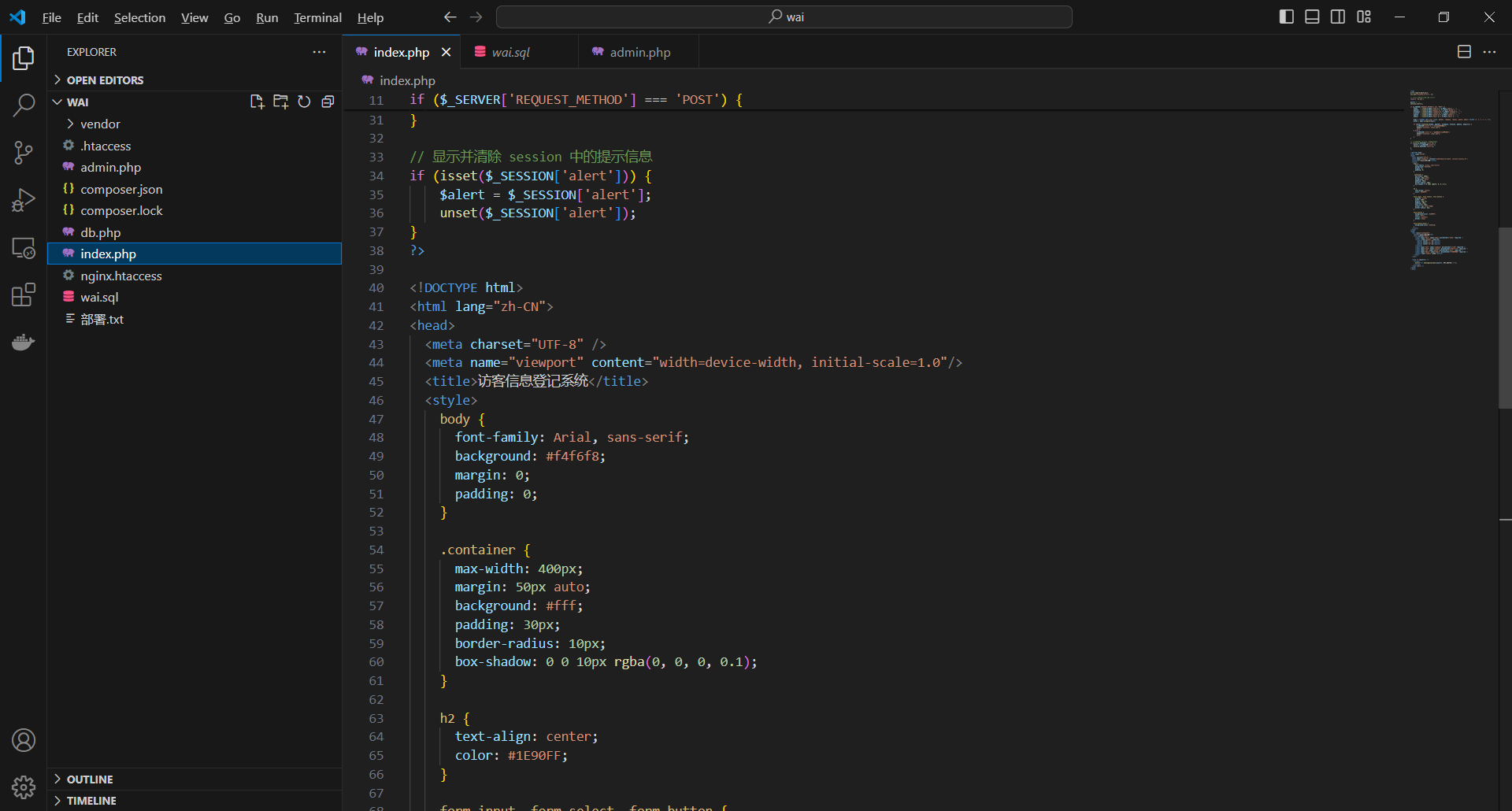
Task: Open db.php from the file tree
Action: 195,232
